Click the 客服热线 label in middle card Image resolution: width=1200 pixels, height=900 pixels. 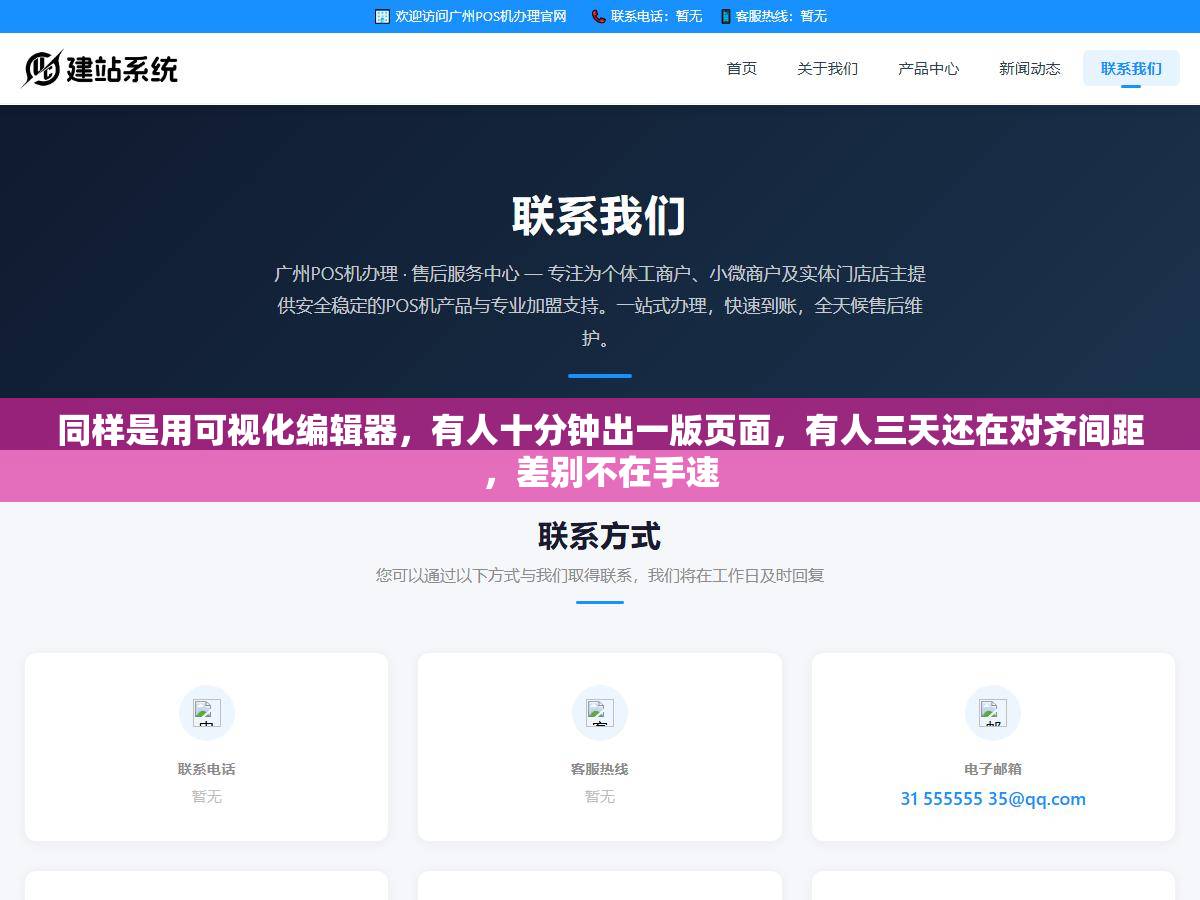(x=600, y=769)
